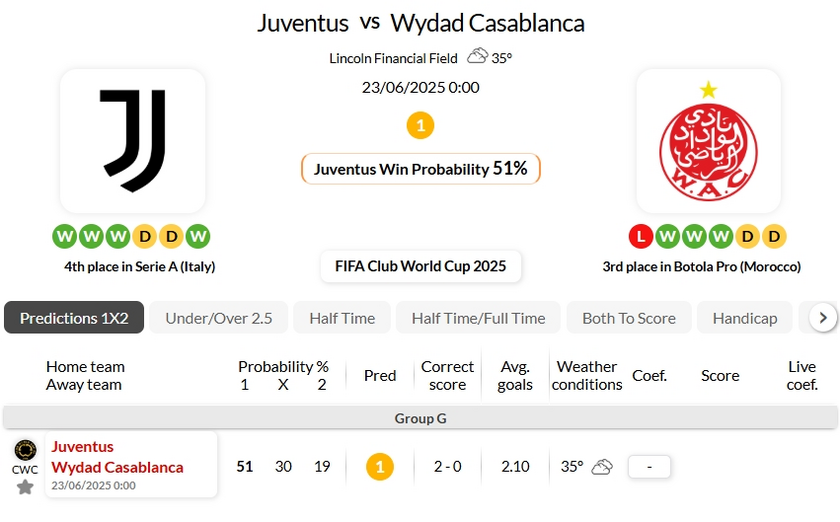Toggle the favorite star under CWC
The height and width of the screenshot is (522, 840).
tap(25, 487)
